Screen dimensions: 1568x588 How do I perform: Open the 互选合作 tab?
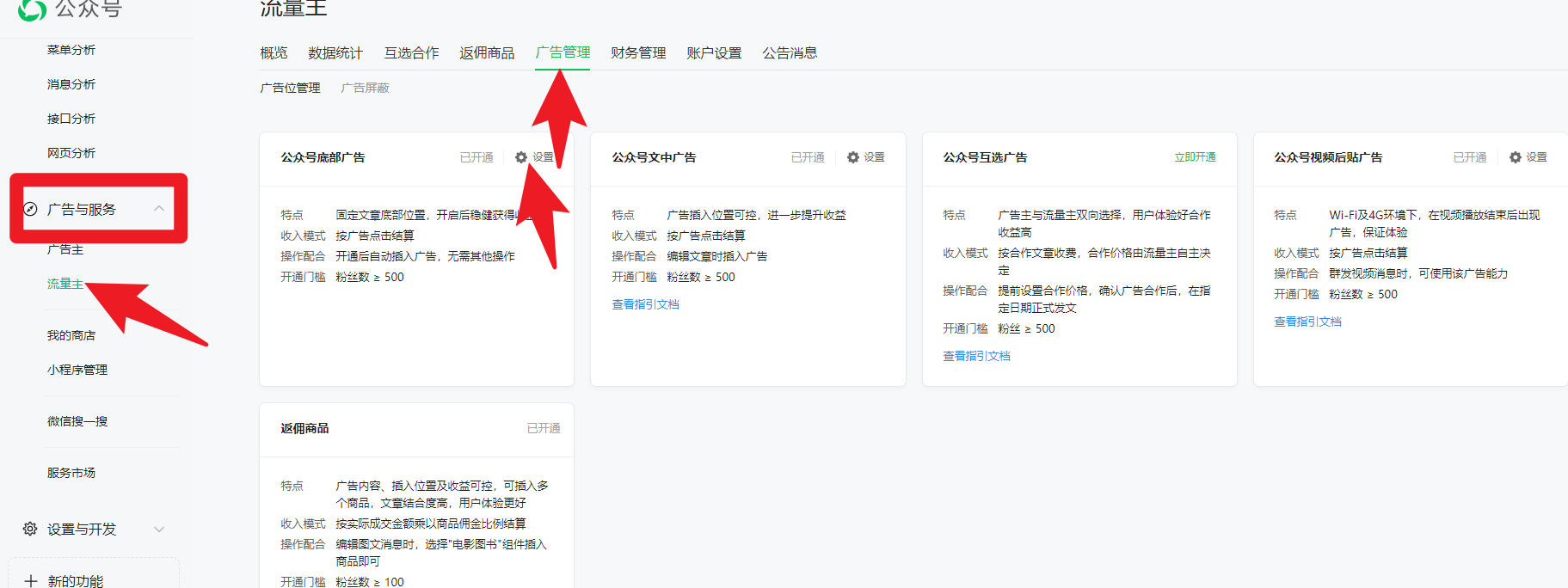click(411, 53)
